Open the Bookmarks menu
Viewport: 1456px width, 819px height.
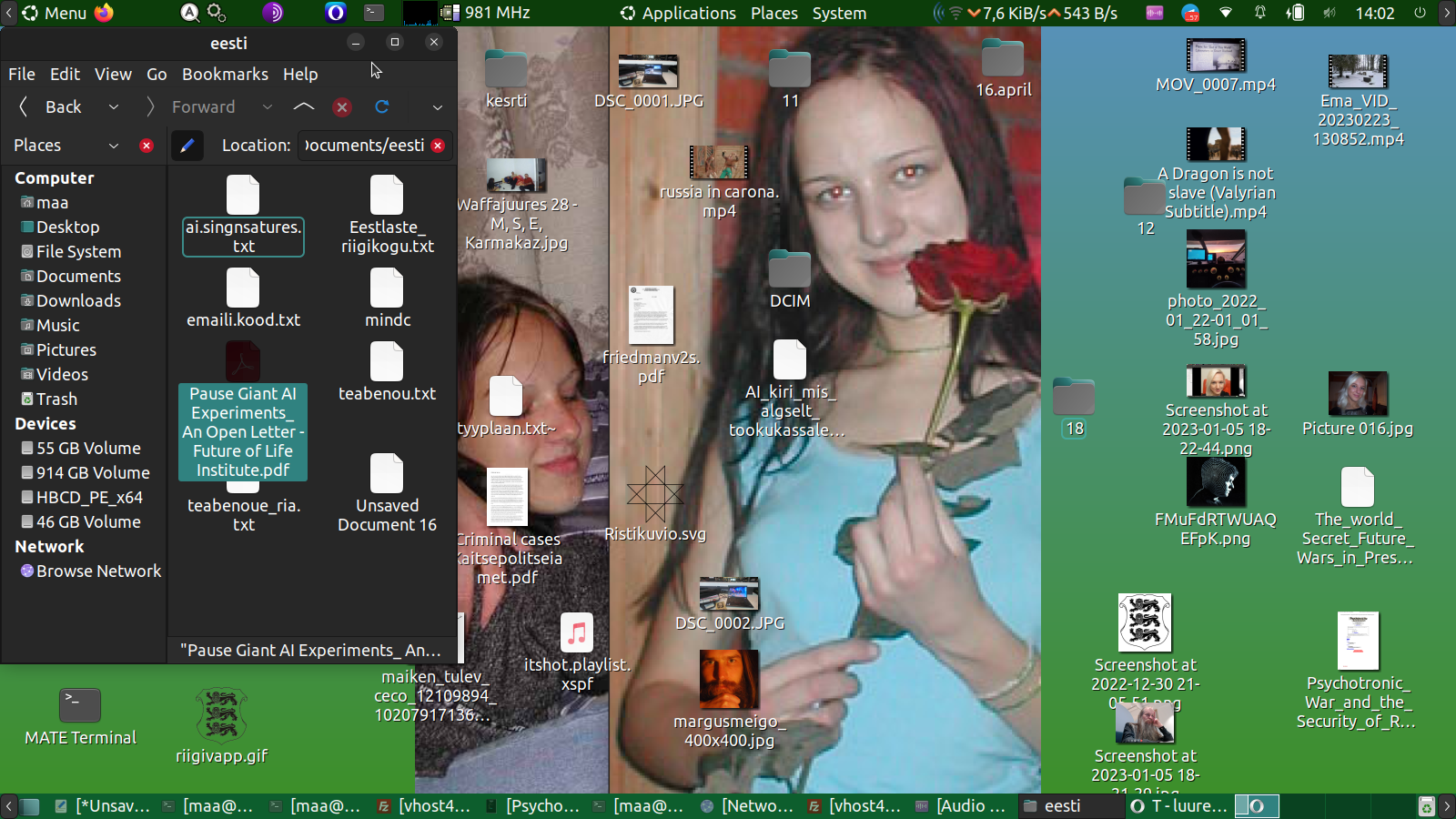[x=225, y=75]
